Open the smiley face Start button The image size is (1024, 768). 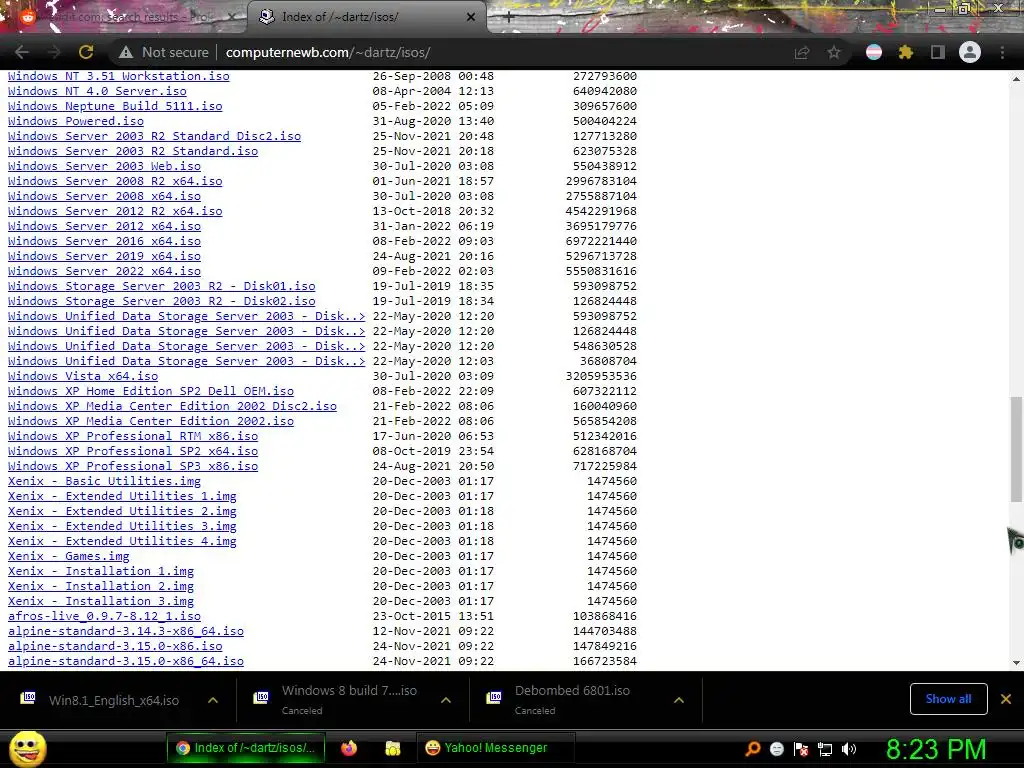pyautogui.click(x=27, y=748)
